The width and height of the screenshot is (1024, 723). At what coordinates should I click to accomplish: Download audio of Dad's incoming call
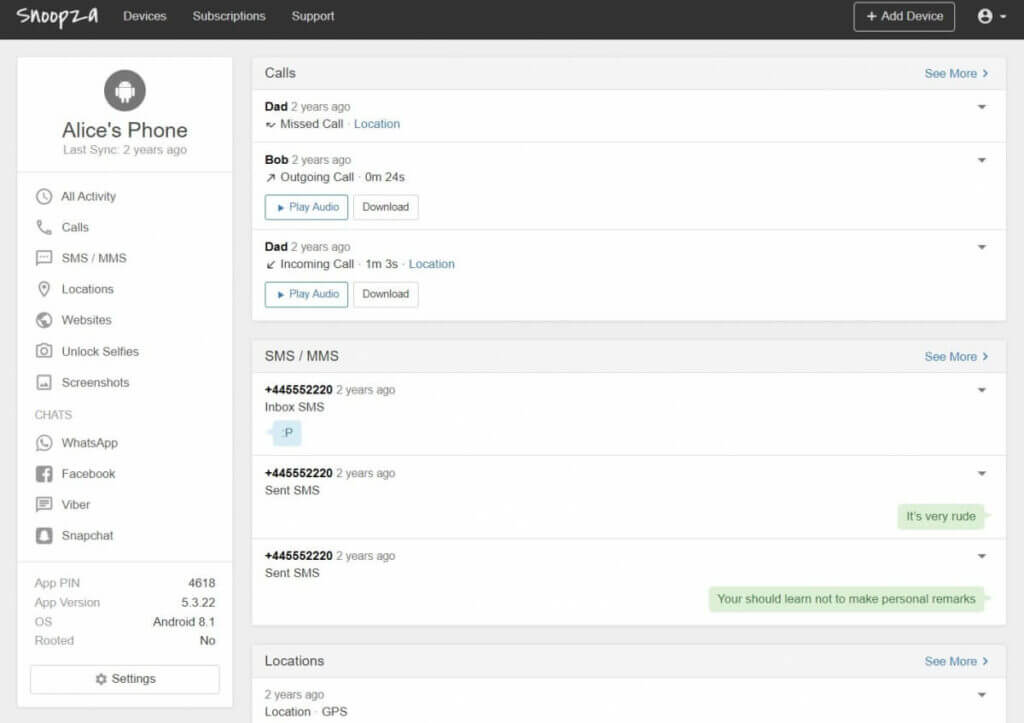(385, 294)
